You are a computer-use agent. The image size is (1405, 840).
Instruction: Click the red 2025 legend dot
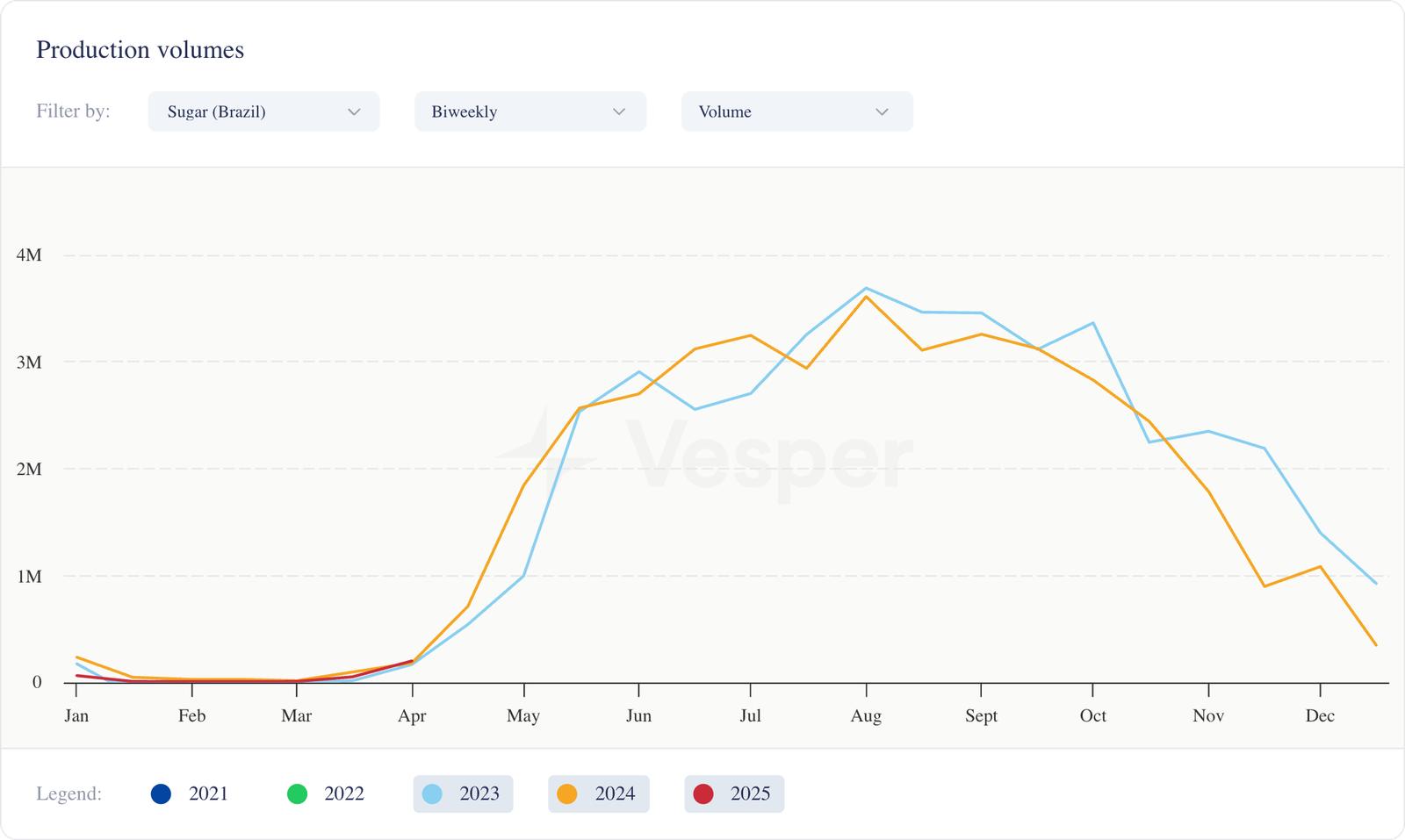(703, 793)
